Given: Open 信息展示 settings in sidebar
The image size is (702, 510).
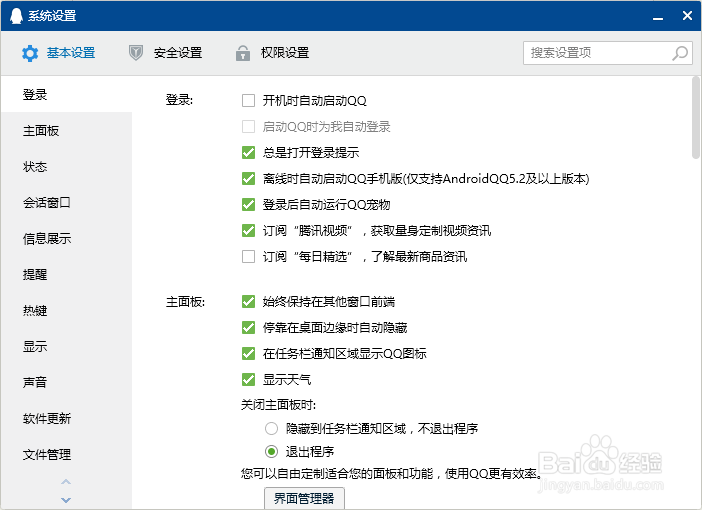Looking at the screenshot, I should (66, 239).
